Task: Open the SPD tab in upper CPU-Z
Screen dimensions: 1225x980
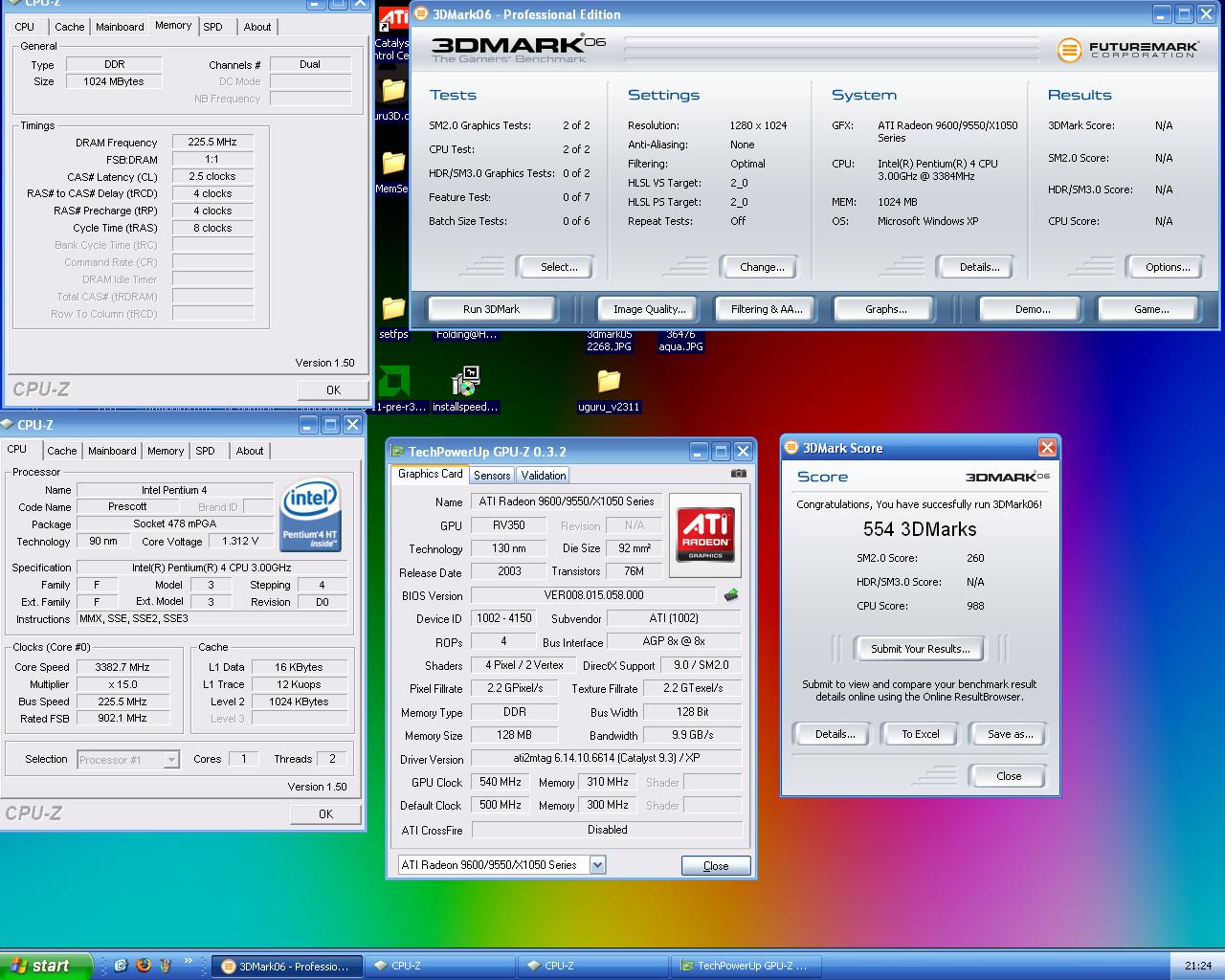Action: [213, 27]
